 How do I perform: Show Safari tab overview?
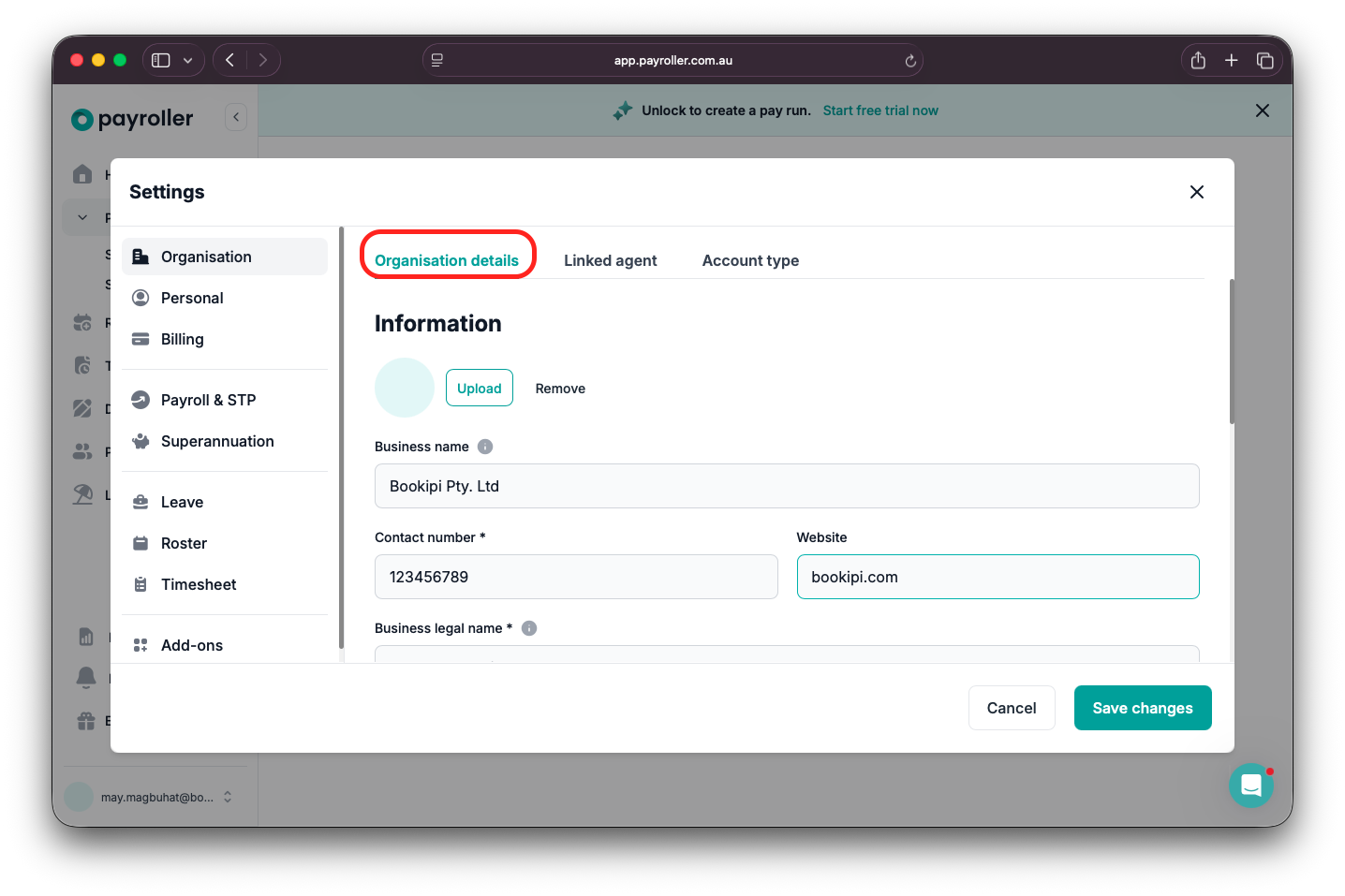click(1265, 60)
